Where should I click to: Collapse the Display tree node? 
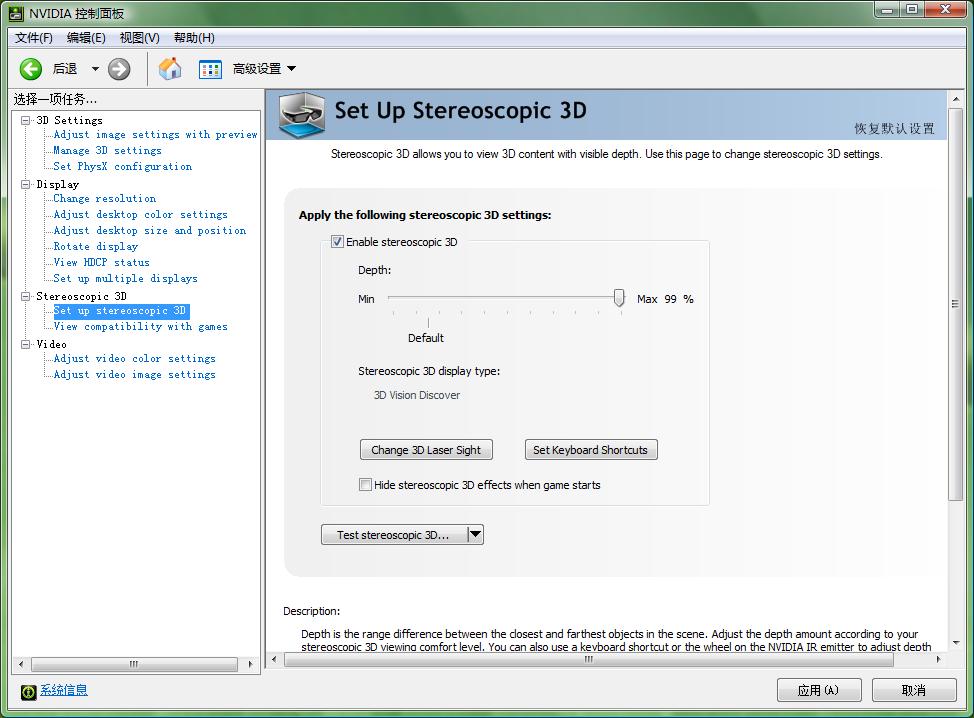[25, 184]
